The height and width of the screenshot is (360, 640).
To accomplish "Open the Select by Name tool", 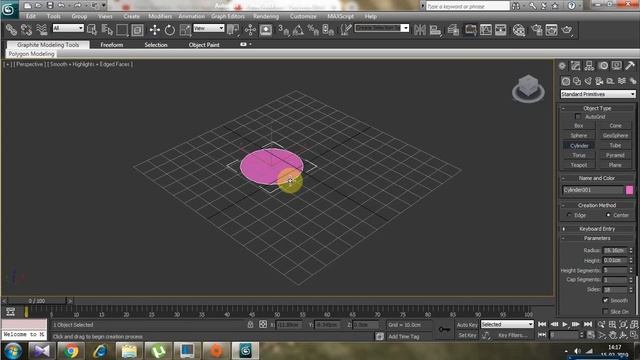I will pyautogui.click(x=107, y=30).
